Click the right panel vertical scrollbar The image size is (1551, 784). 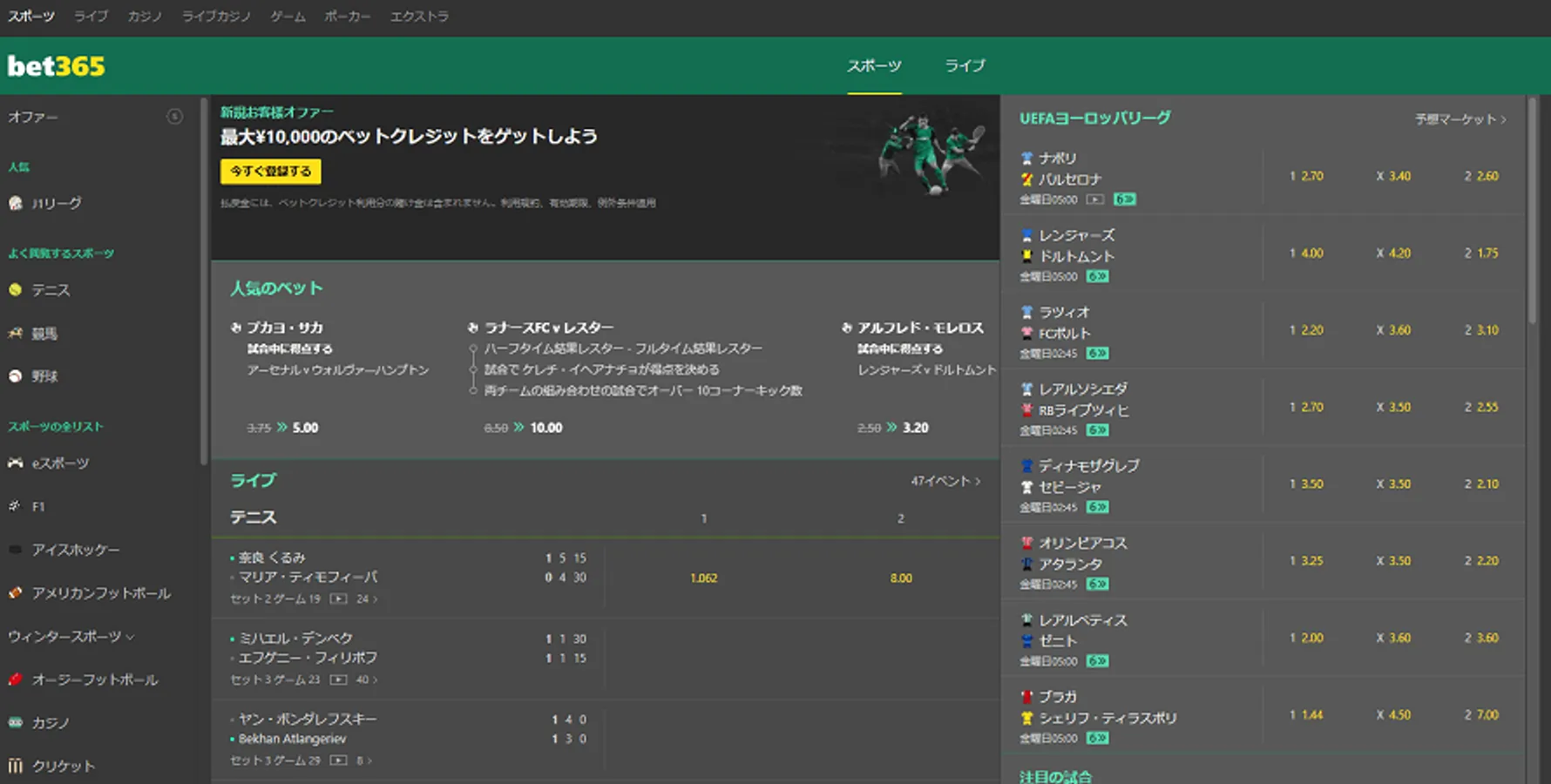coord(1533,209)
